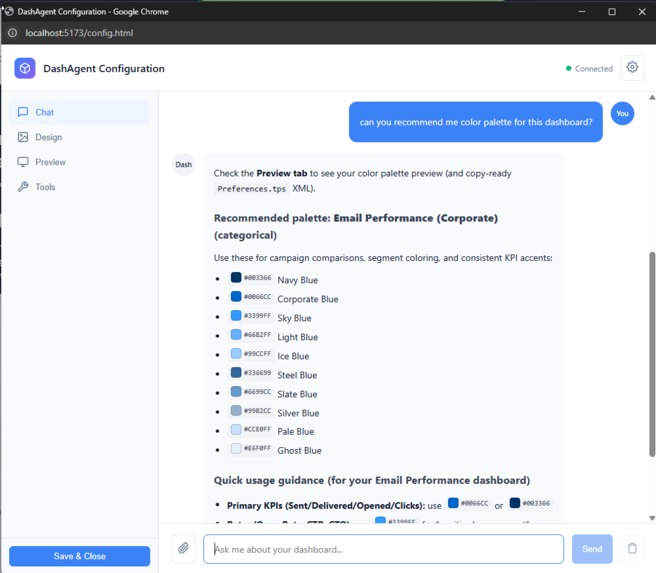This screenshot has width=656, height=573.
Task: Click the Slate Blue color name
Action: (x=297, y=394)
